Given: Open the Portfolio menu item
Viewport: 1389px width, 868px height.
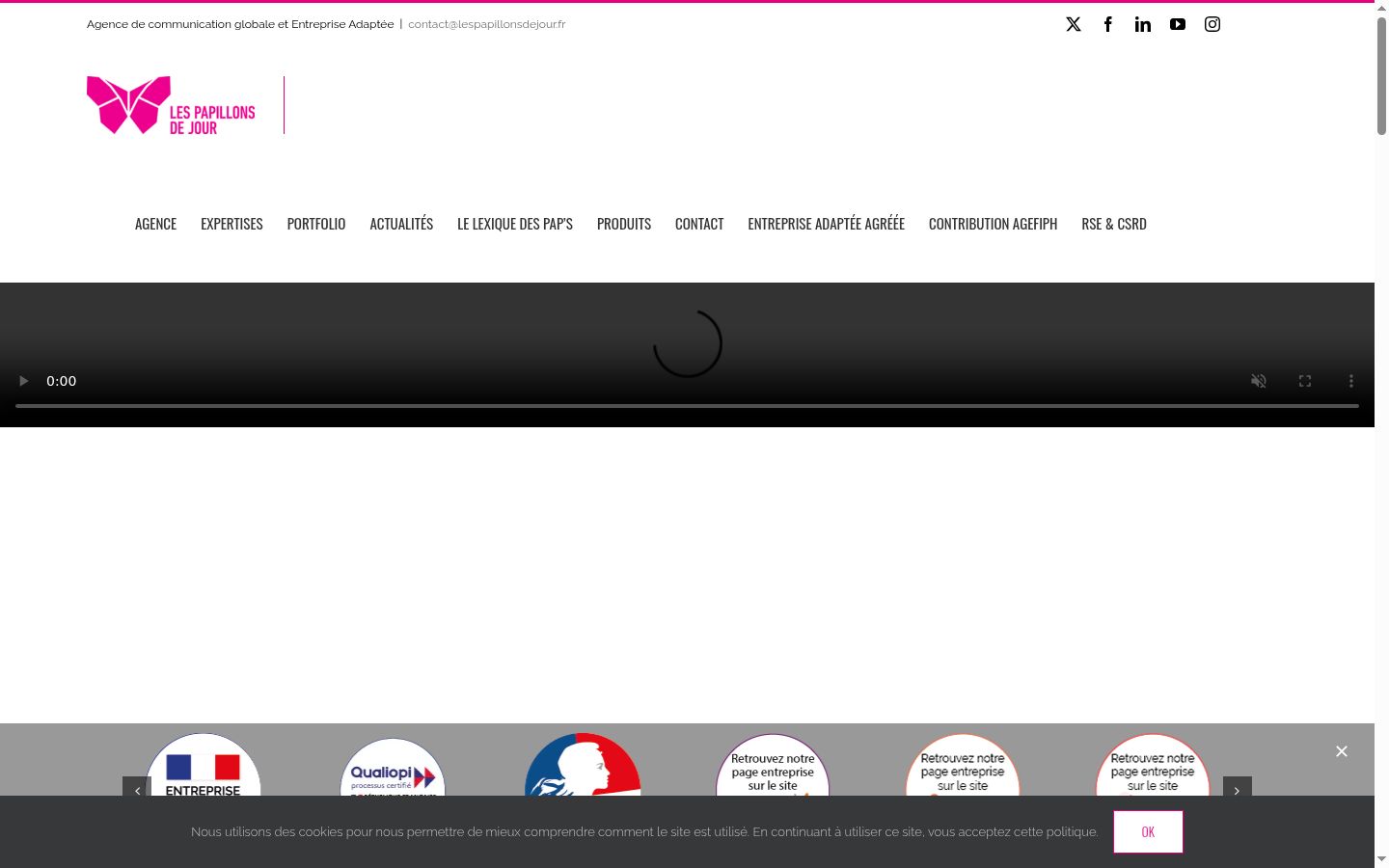Looking at the screenshot, I should click(x=316, y=224).
